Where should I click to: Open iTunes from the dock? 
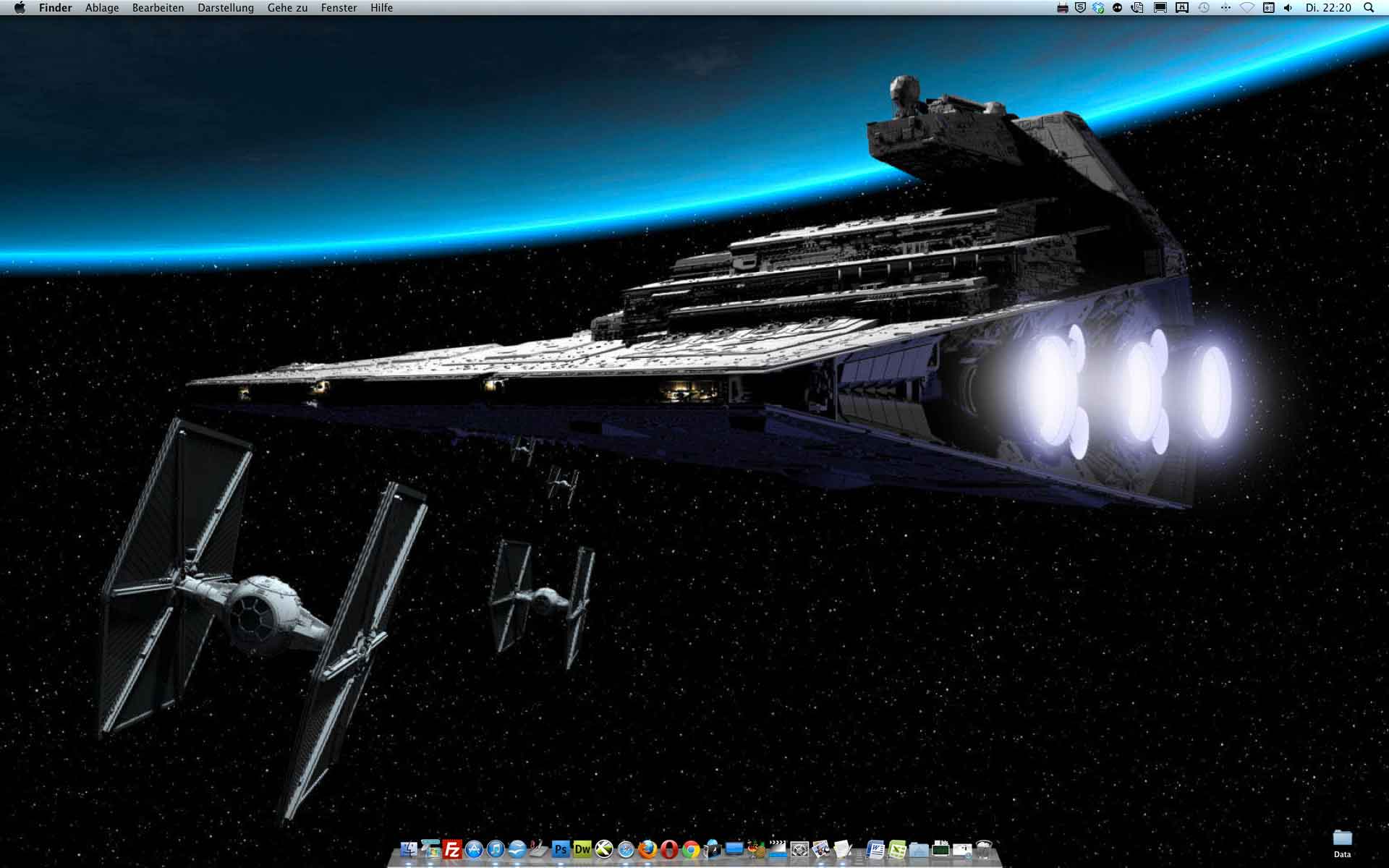pos(496,849)
